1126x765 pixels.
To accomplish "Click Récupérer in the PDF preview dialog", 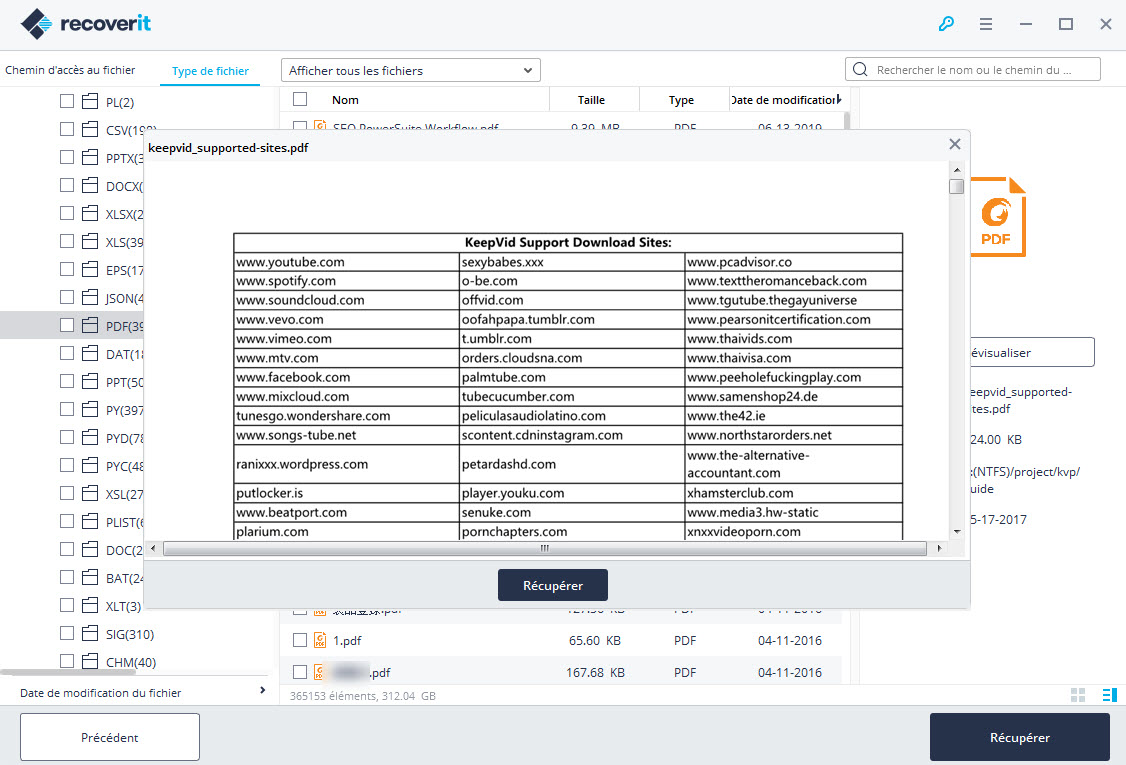I will click(553, 585).
